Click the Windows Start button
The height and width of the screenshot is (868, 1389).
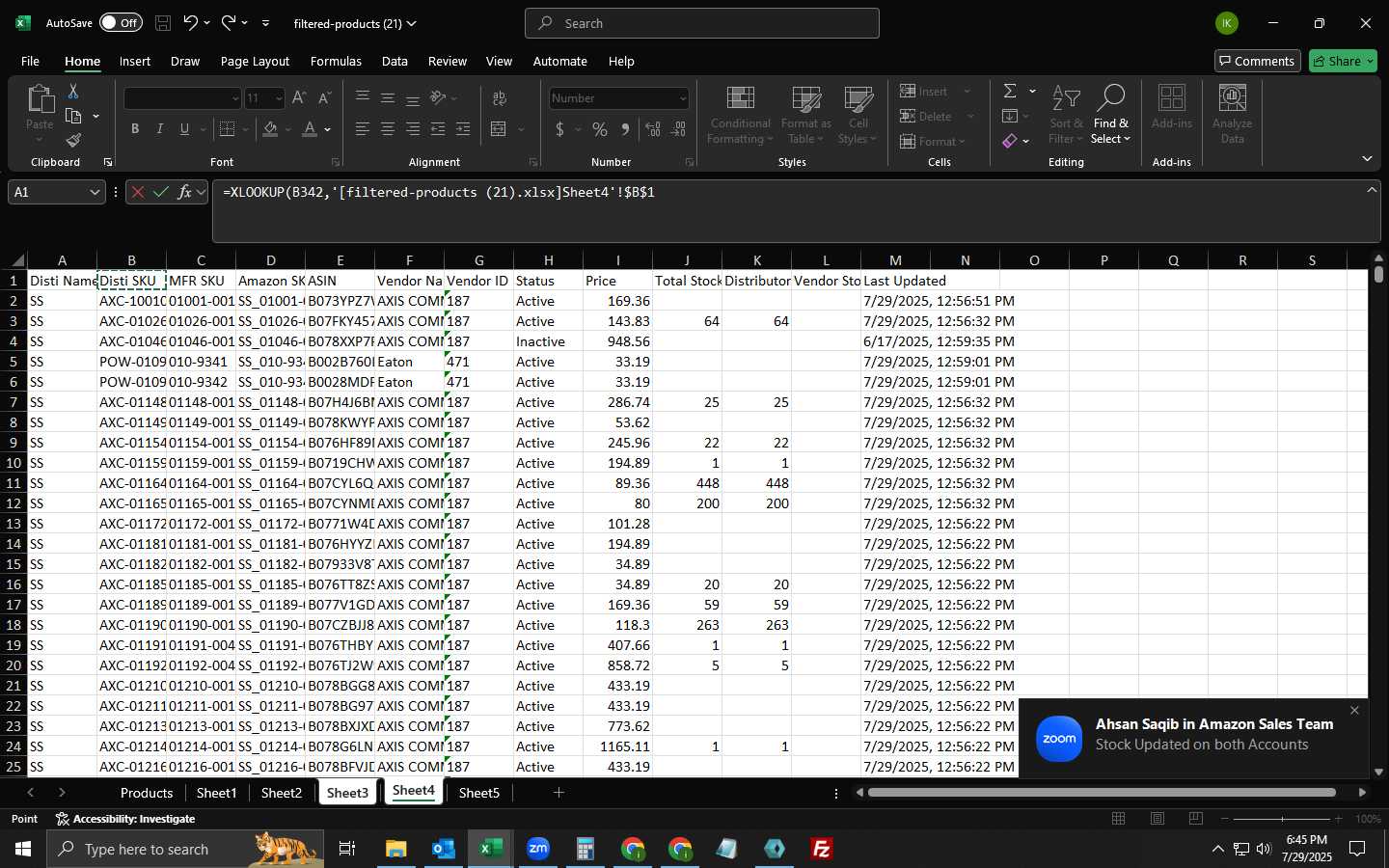pos(23,849)
